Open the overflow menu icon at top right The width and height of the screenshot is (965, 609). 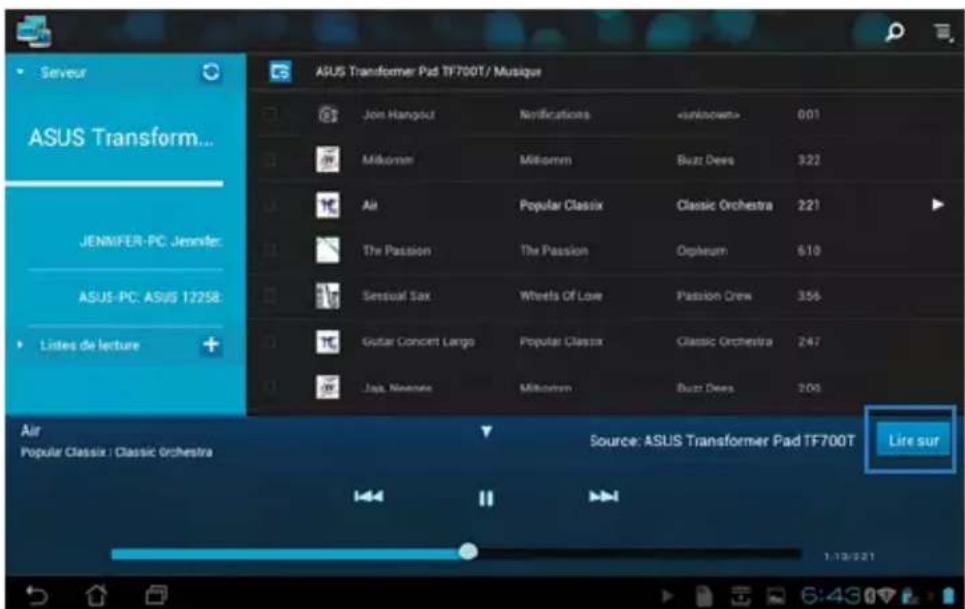pos(942,31)
